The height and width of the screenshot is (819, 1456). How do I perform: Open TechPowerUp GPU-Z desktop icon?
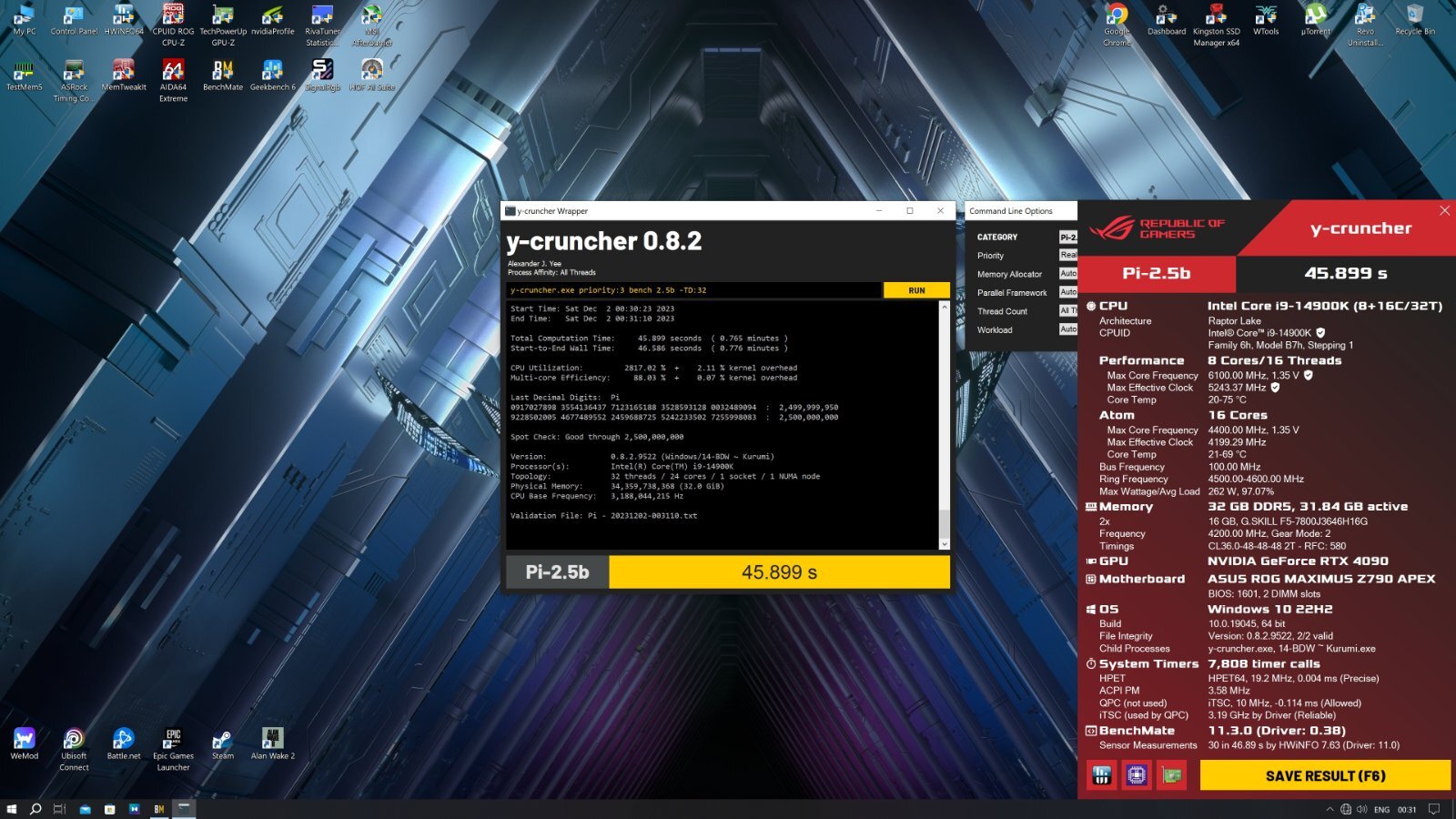[x=223, y=25]
